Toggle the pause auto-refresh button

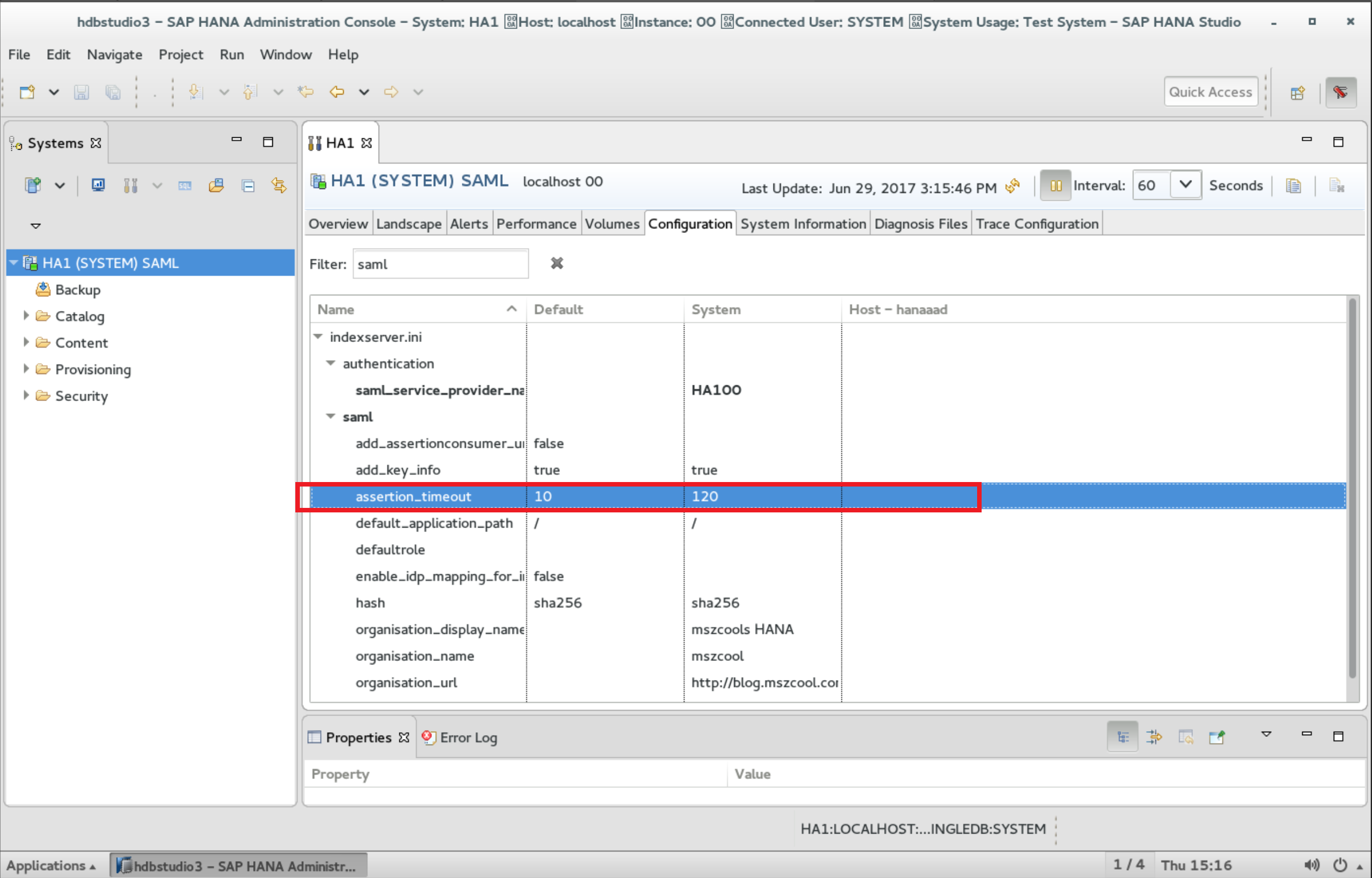click(1055, 186)
